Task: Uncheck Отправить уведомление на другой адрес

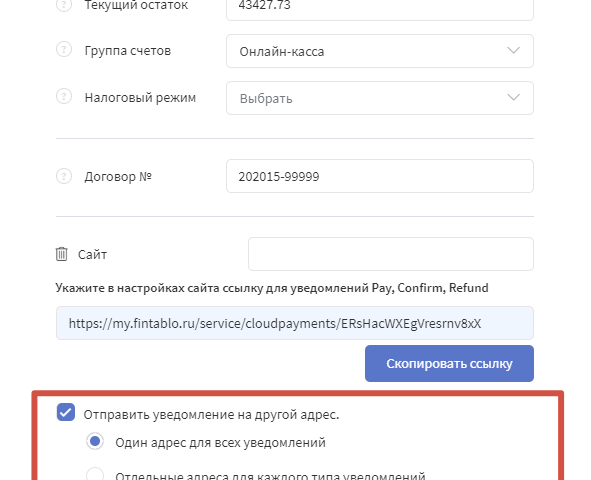Action: (66, 412)
